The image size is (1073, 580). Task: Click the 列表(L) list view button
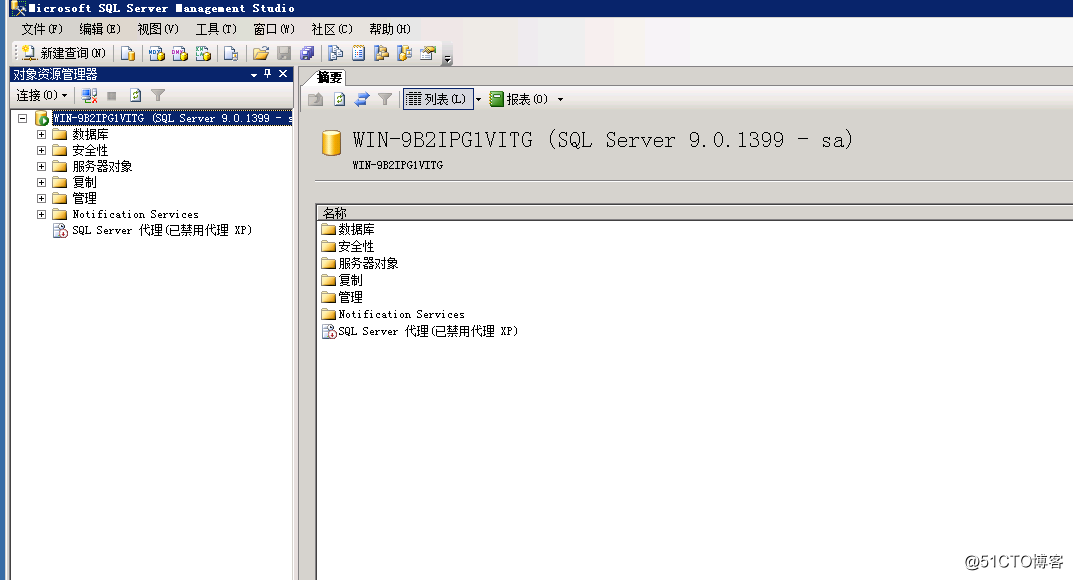tap(438, 99)
